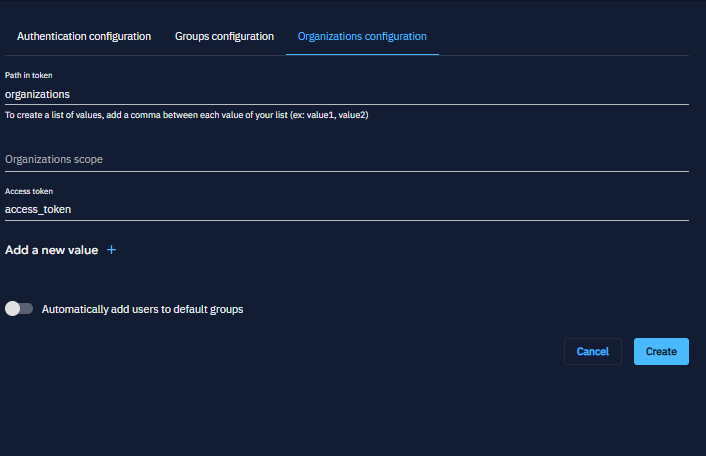Click into the Organizations scope field

[x=346, y=159]
